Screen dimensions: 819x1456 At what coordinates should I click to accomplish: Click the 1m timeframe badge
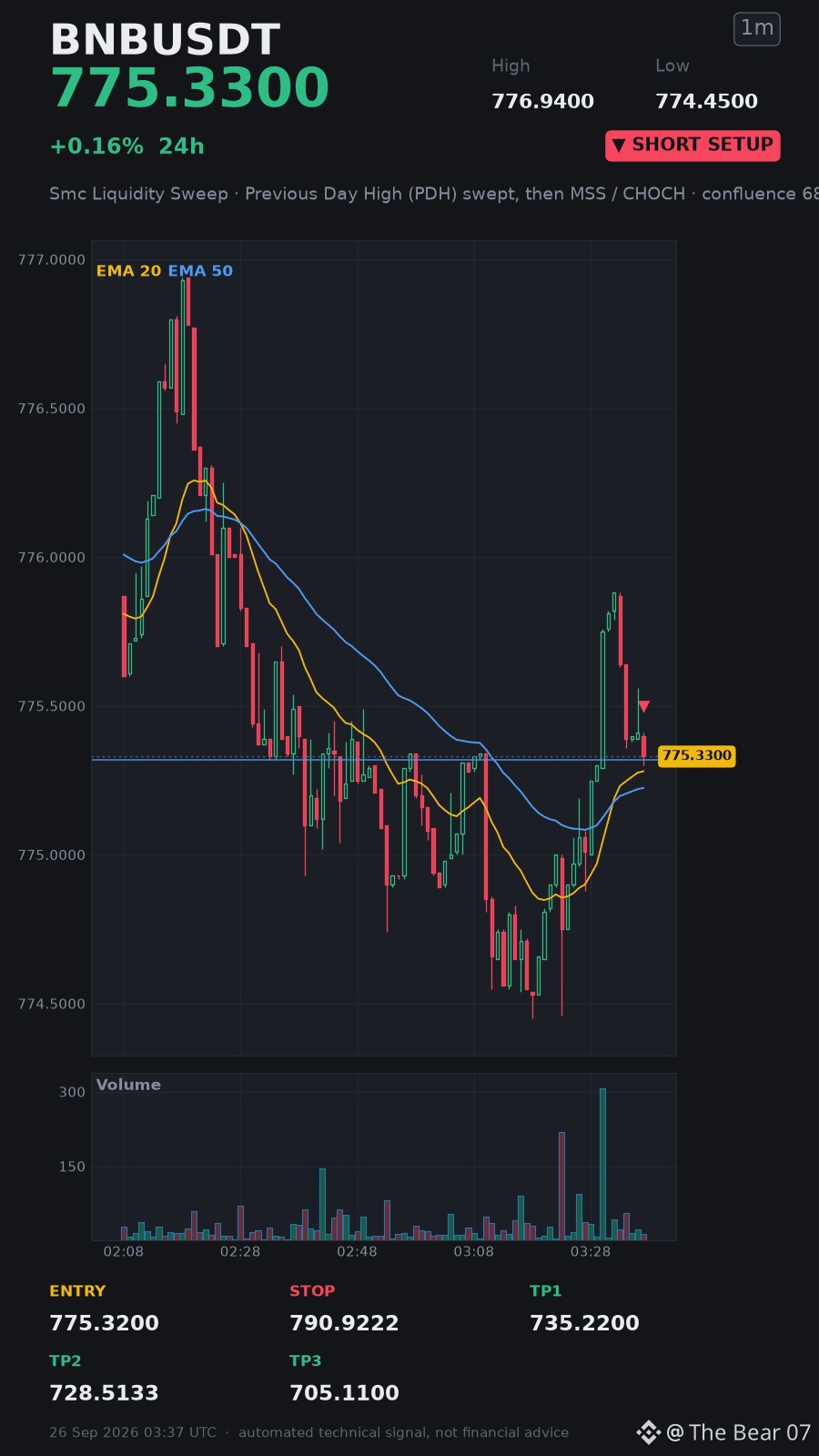(757, 29)
